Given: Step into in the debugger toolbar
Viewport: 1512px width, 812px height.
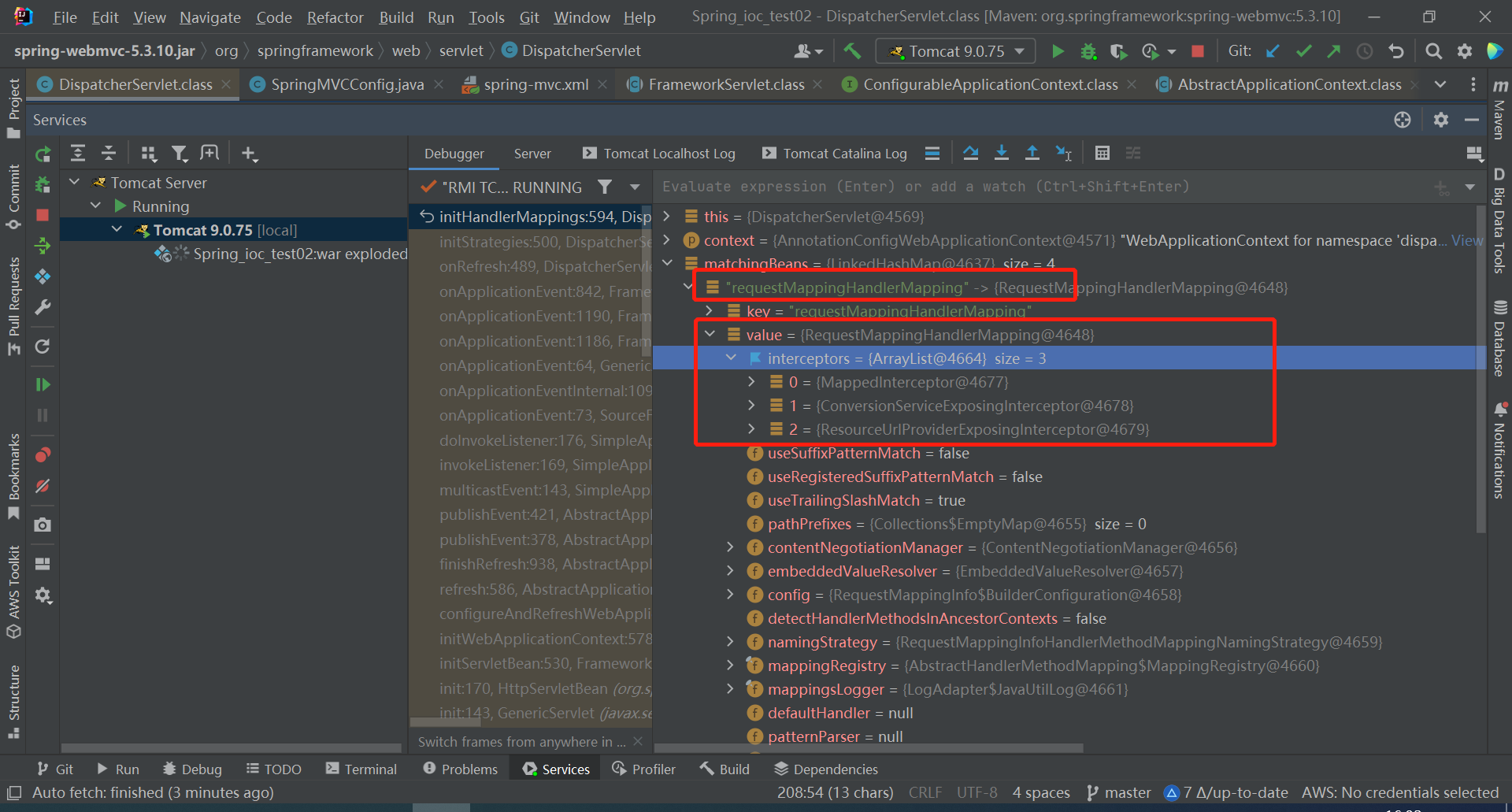Looking at the screenshot, I should pos(1002,153).
